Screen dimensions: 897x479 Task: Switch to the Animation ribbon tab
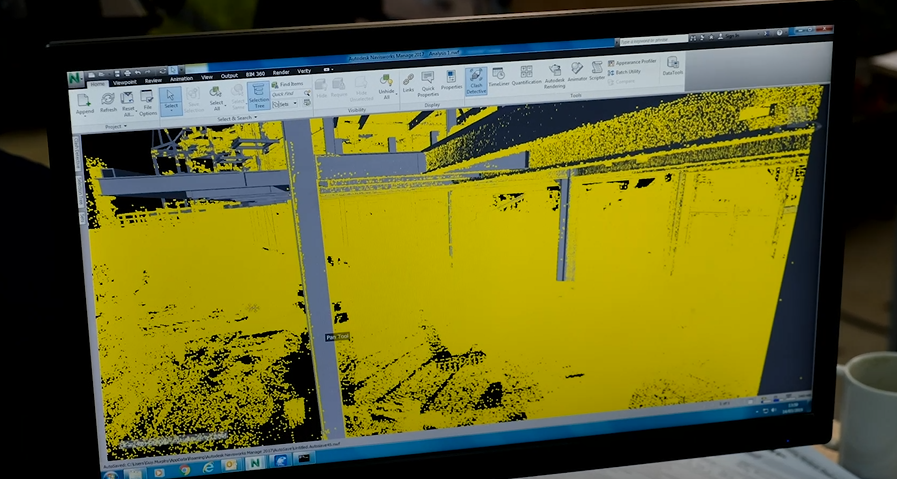181,79
